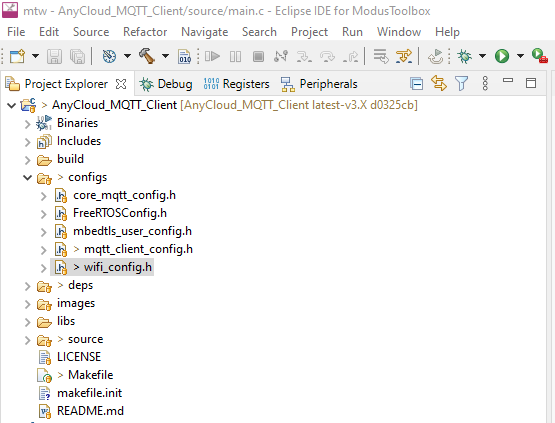555x423 pixels.
Task: Open the New wizard dropdown arrow
Action: pos(35,56)
